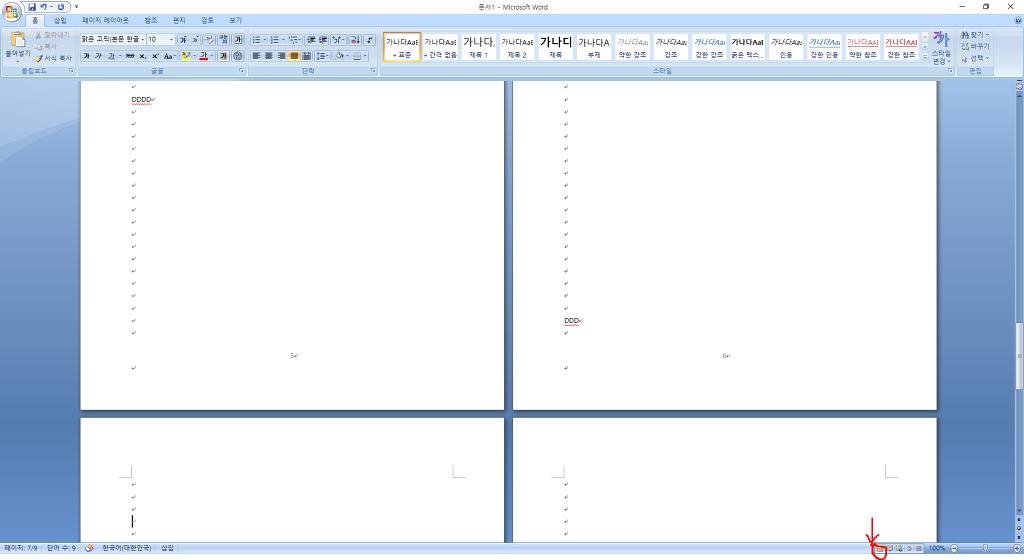Expand the styles gallery More arrow
This screenshot has height=560, width=1024.
(925, 57)
